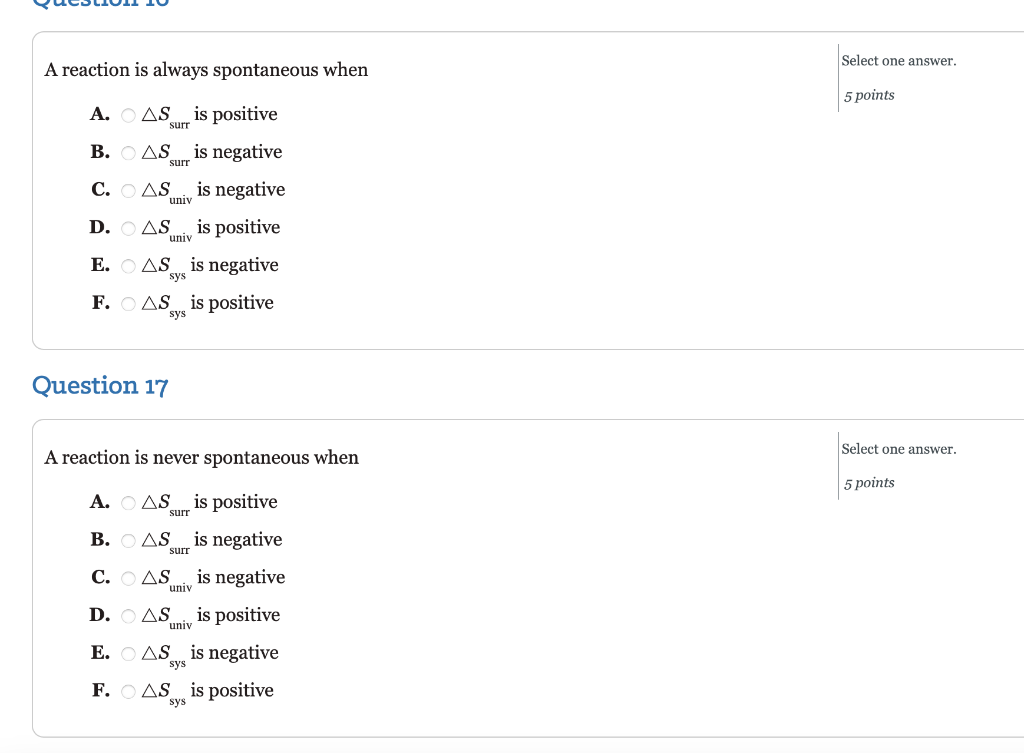Image resolution: width=1024 pixels, height=753 pixels.
Task: Select answer E ΔS sys is negative for Question 17
Action: (128, 652)
